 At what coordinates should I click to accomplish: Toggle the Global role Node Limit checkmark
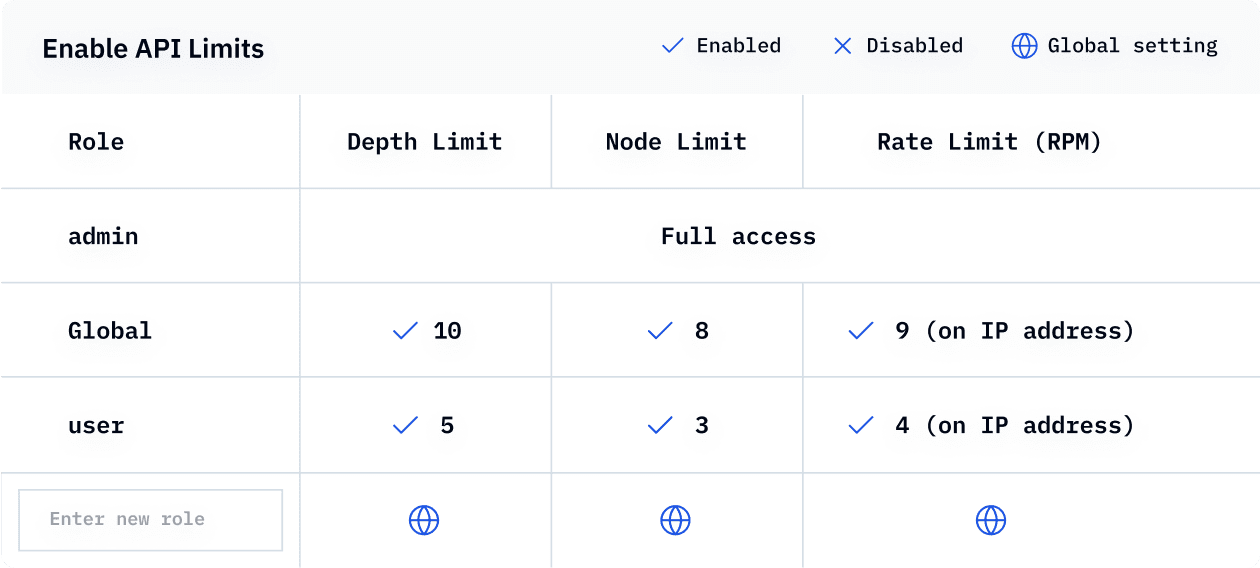tap(660, 331)
